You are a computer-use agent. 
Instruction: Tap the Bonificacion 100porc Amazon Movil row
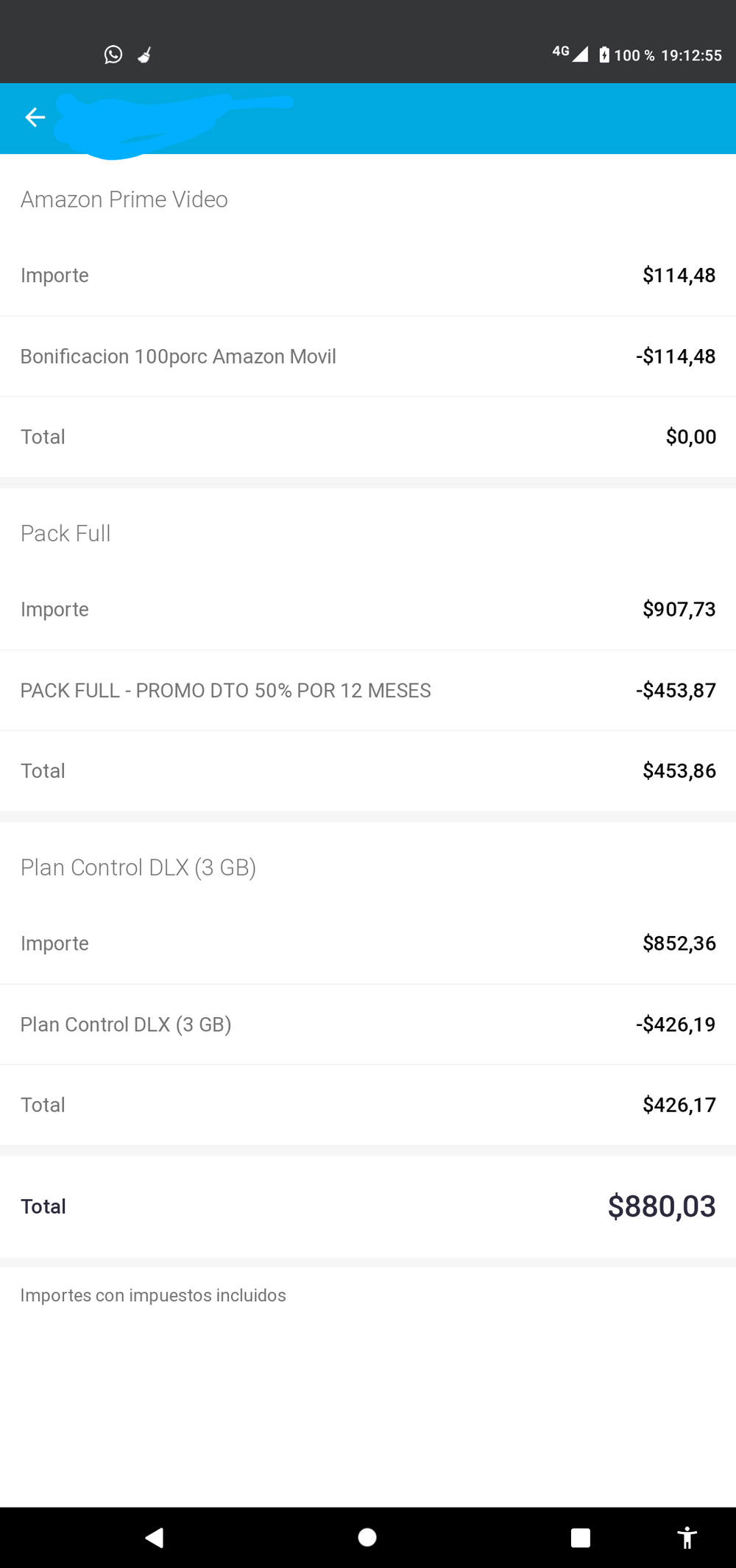click(178, 356)
